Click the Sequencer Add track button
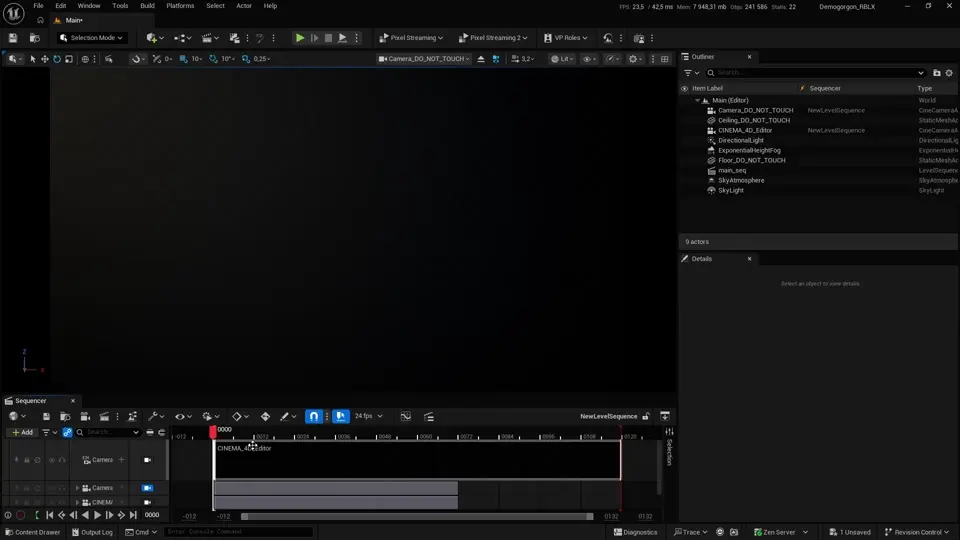 point(23,432)
